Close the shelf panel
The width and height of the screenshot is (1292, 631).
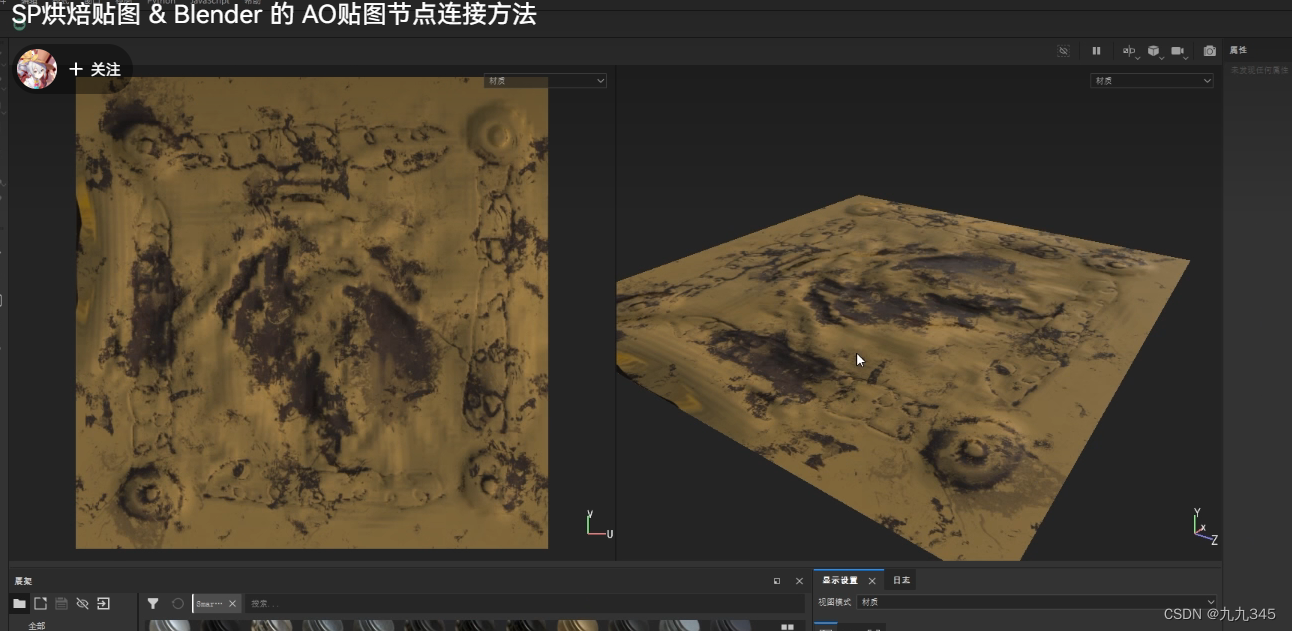[x=799, y=581]
